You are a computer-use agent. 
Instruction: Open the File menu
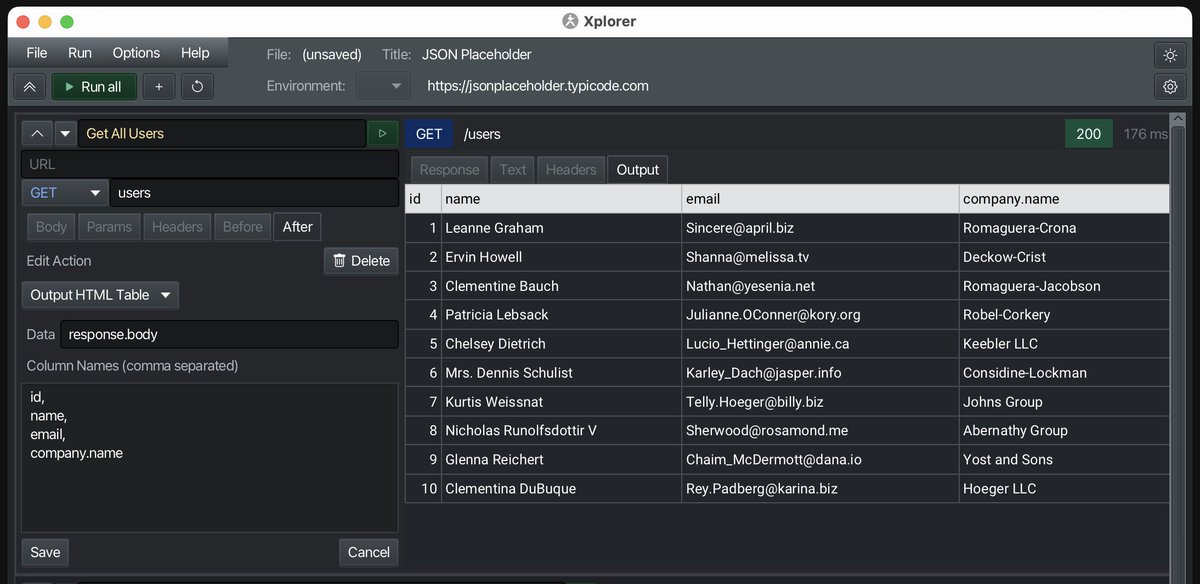pyautogui.click(x=37, y=53)
